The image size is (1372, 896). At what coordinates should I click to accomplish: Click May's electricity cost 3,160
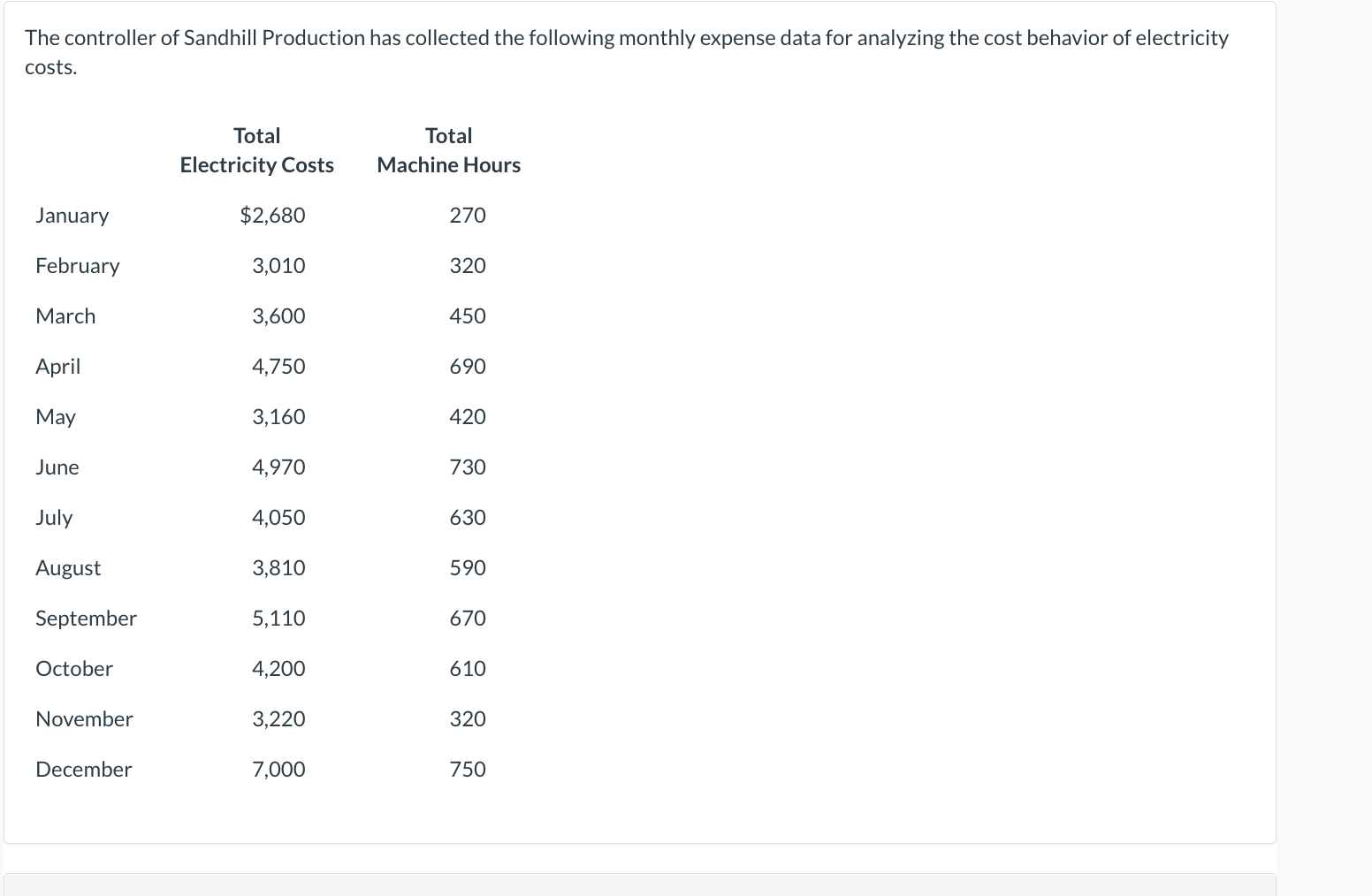click(x=279, y=417)
